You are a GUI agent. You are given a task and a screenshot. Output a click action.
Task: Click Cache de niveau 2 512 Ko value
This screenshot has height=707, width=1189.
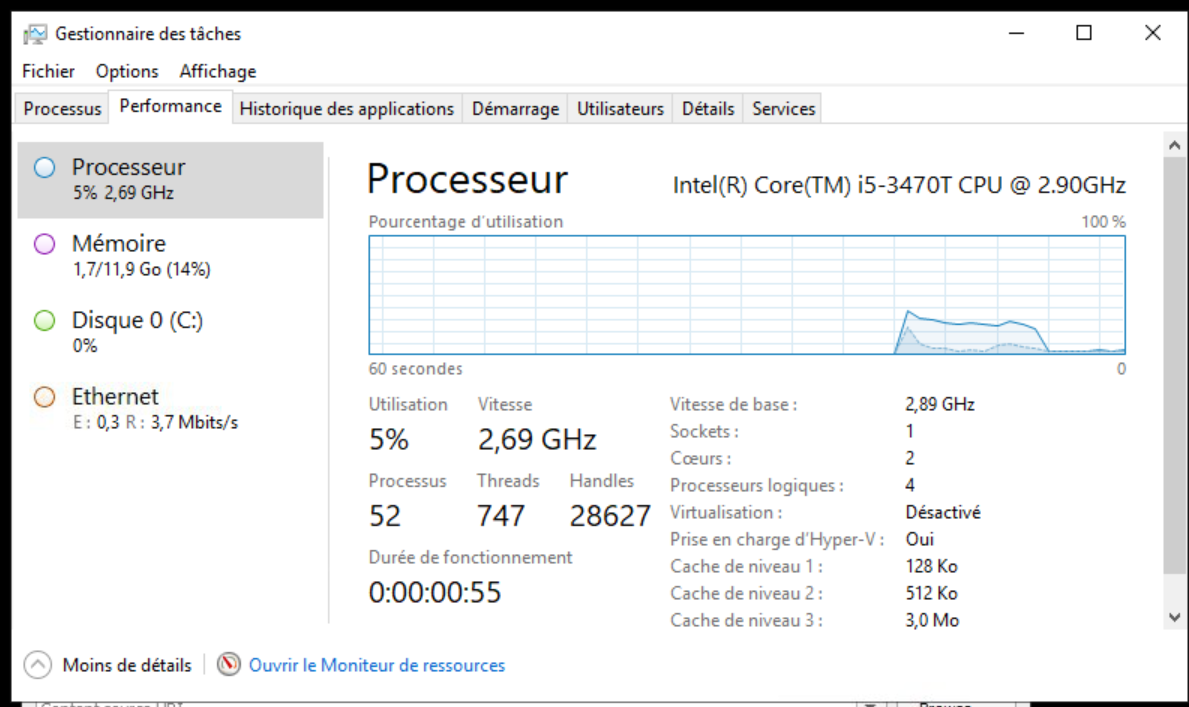tap(931, 593)
